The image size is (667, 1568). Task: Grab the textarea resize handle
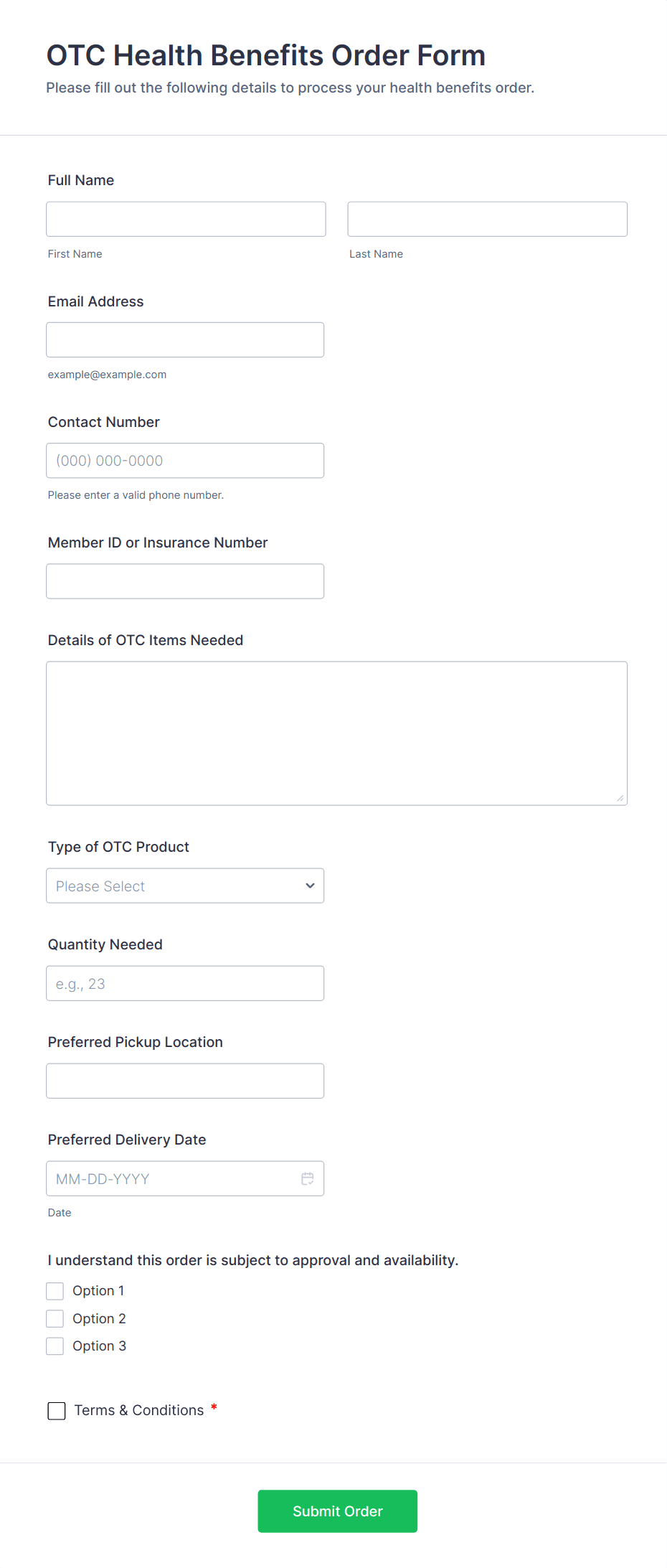coord(620,797)
